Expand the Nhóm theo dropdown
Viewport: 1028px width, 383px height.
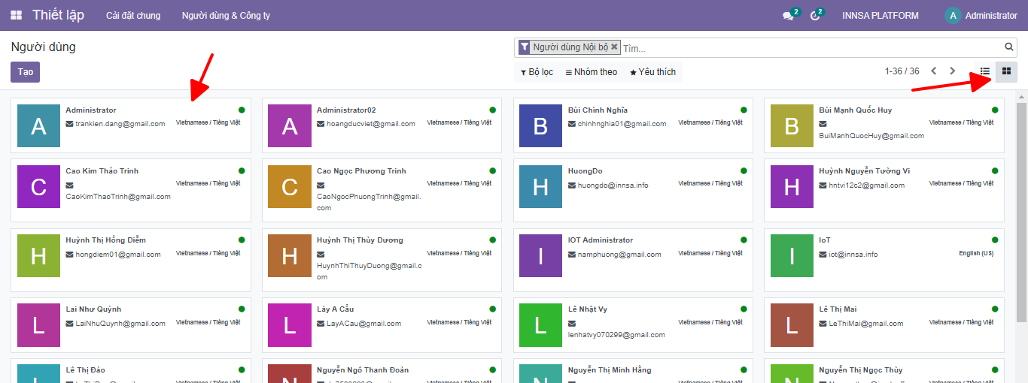point(591,72)
